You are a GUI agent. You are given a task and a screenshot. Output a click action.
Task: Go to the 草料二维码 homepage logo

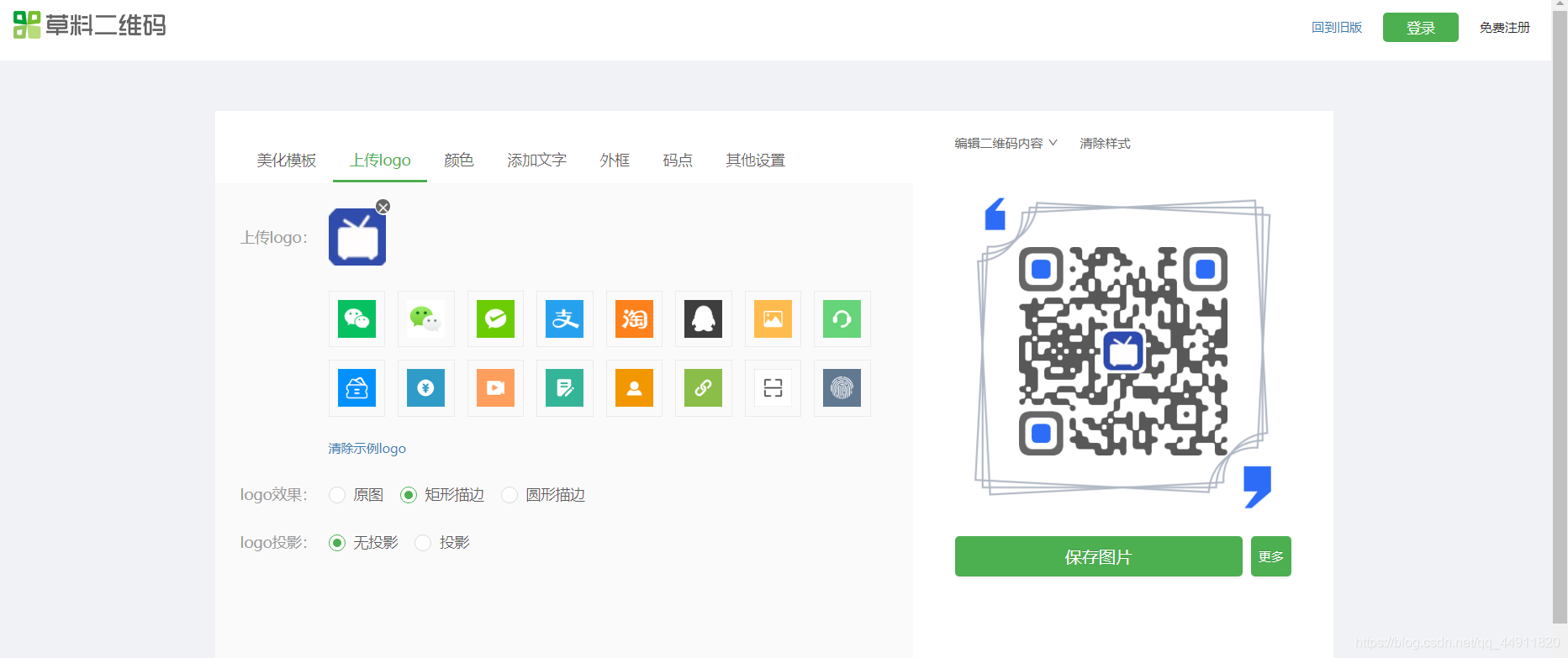pyautogui.click(x=89, y=25)
